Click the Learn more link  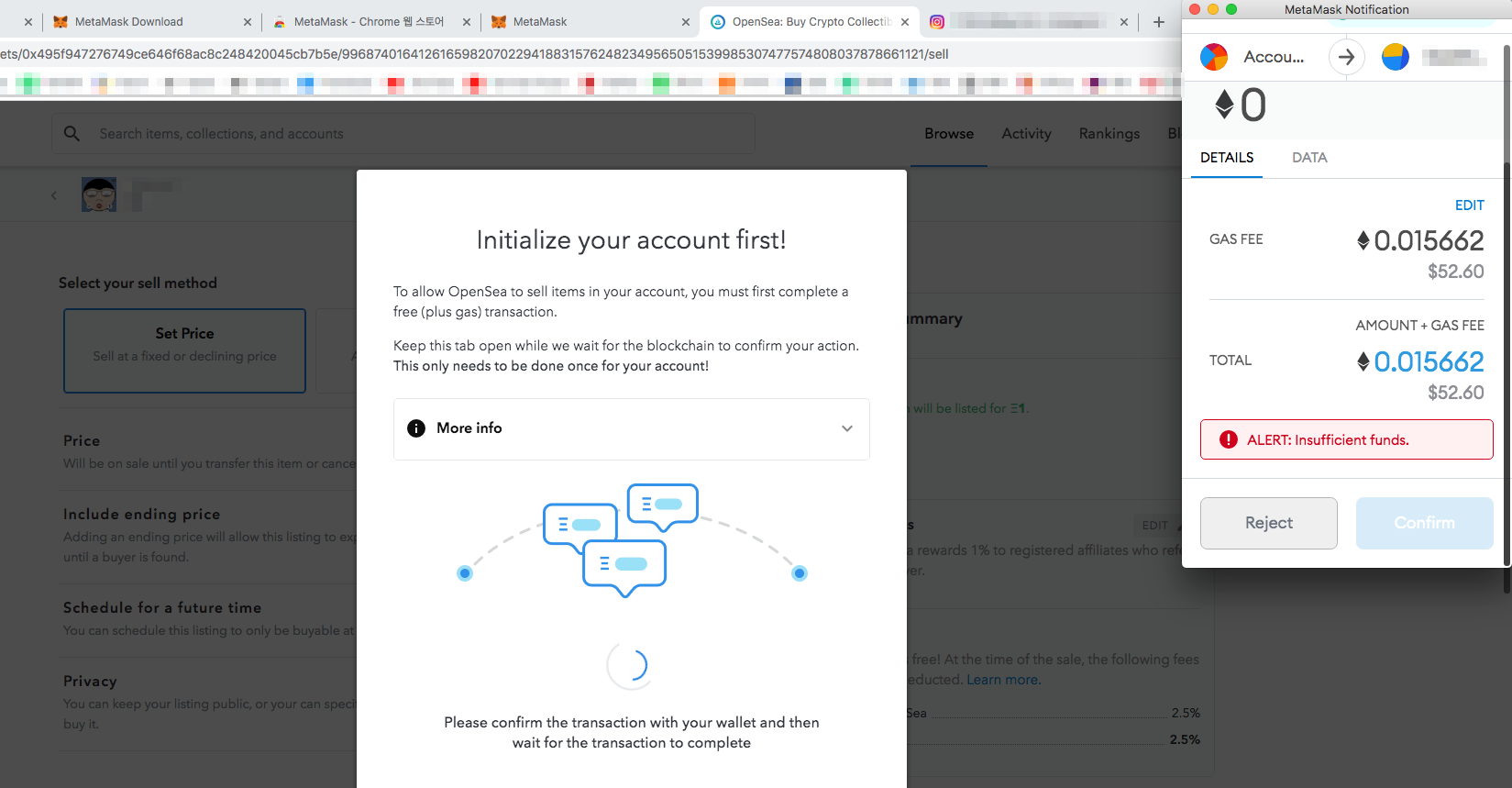click(1003, 680)
